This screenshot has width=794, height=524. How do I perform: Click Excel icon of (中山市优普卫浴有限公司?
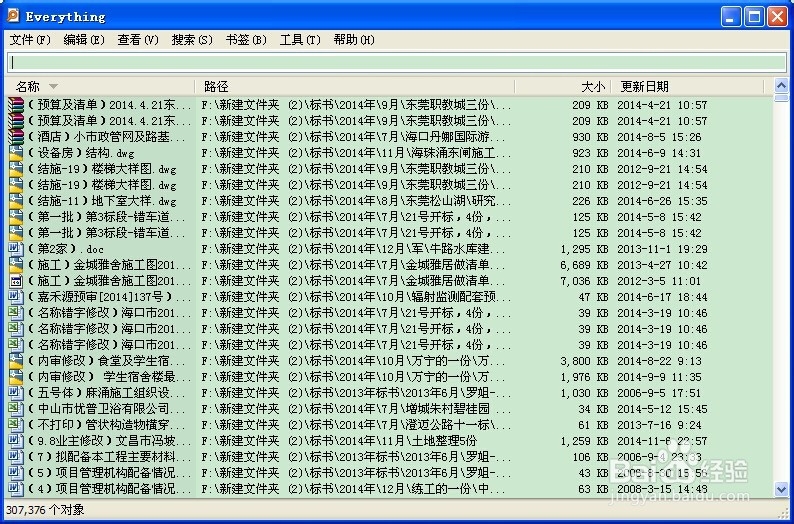pyautogui.click(x=16, y=409)
